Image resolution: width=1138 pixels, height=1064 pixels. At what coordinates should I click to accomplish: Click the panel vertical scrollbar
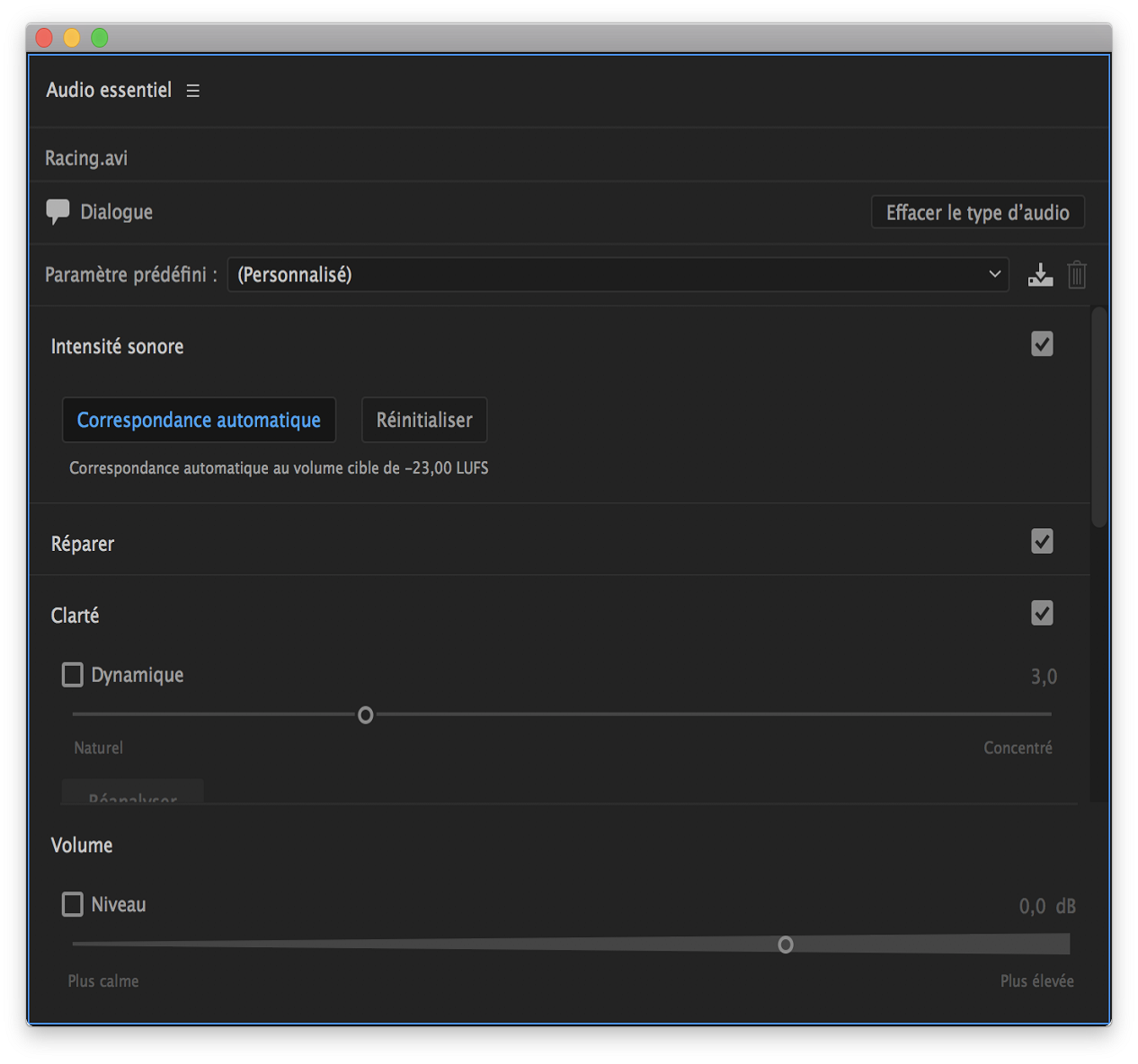1099,417
